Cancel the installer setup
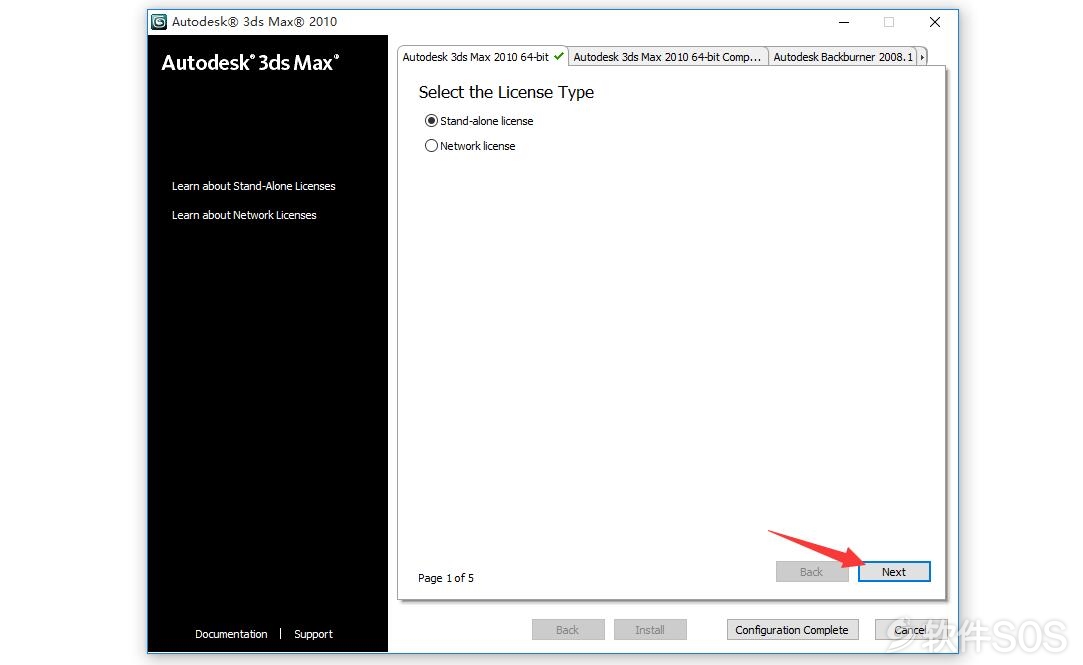Viewport: 1083px width, 665px height. pos(910,630)
